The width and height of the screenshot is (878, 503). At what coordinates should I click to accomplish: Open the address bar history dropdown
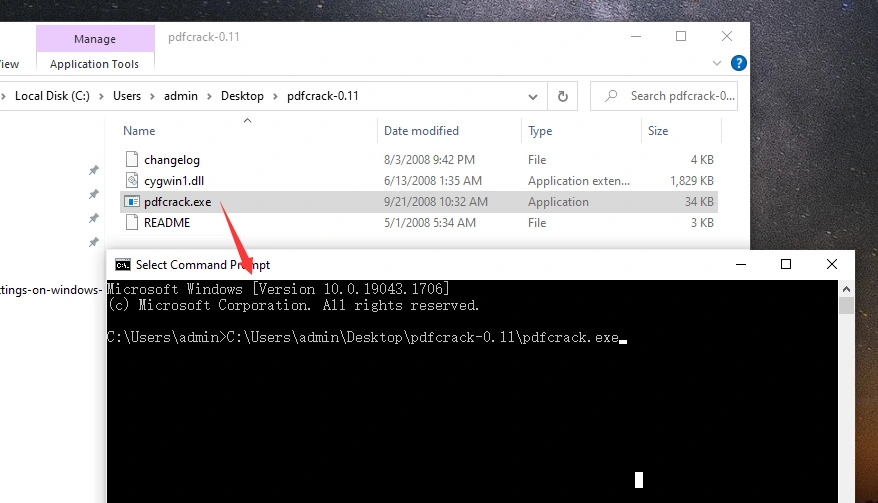533,96
